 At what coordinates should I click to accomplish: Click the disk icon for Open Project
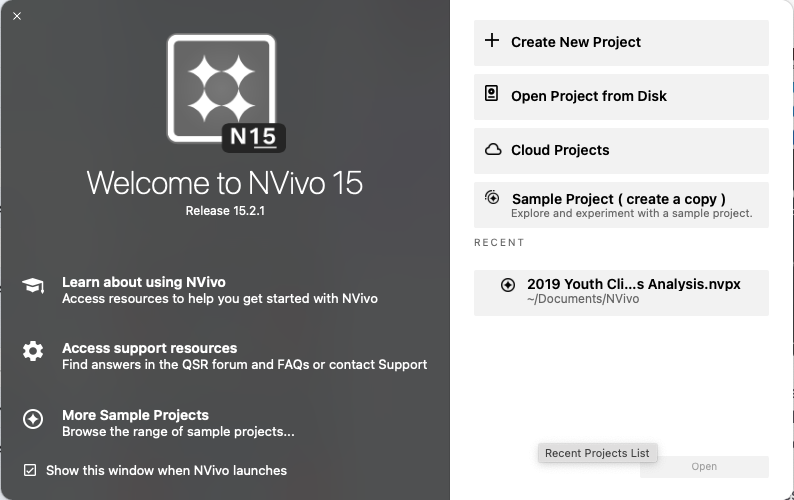tap(491, 95)
